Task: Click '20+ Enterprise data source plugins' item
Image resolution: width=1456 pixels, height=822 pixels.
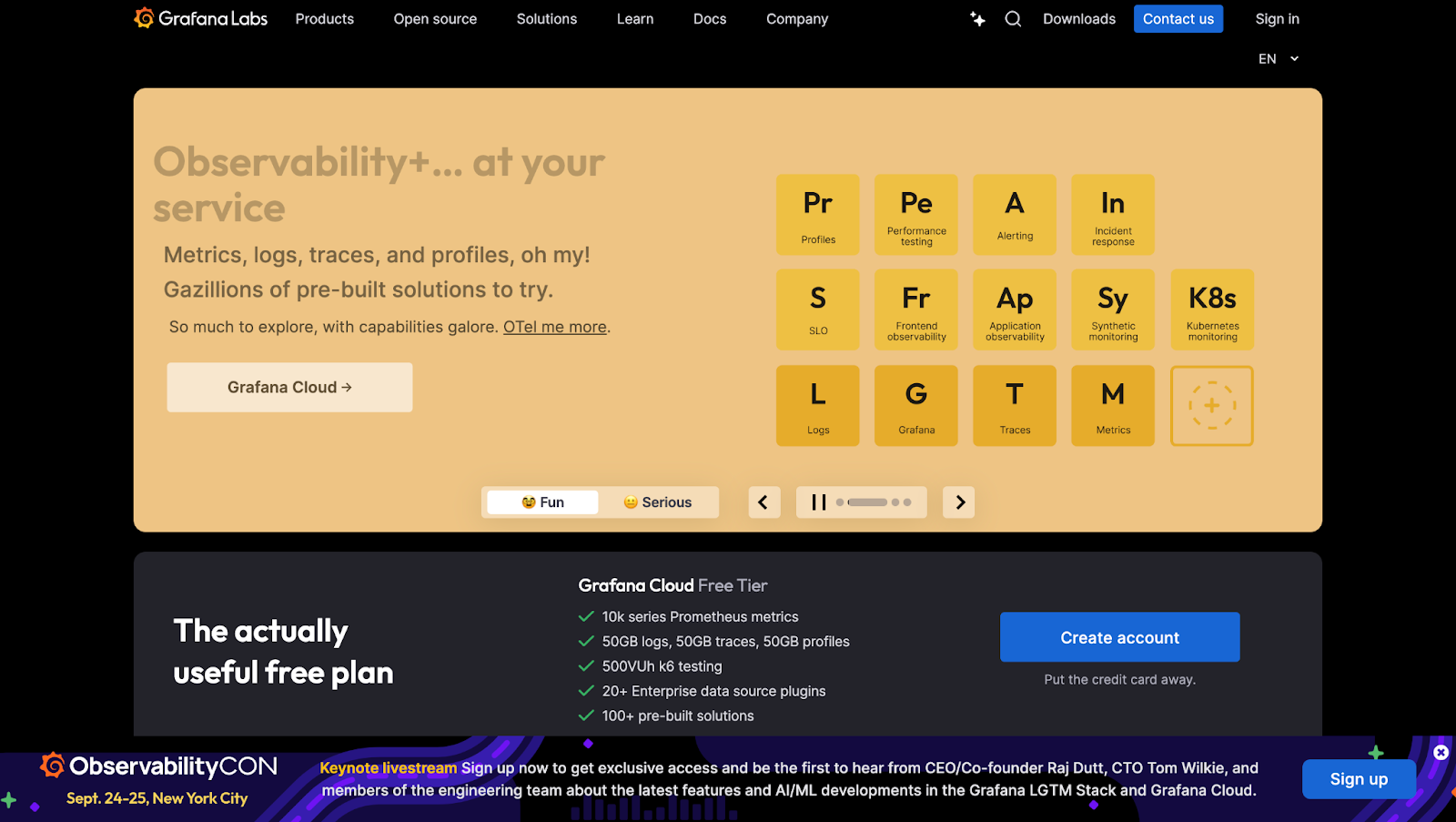Action: 713,691
